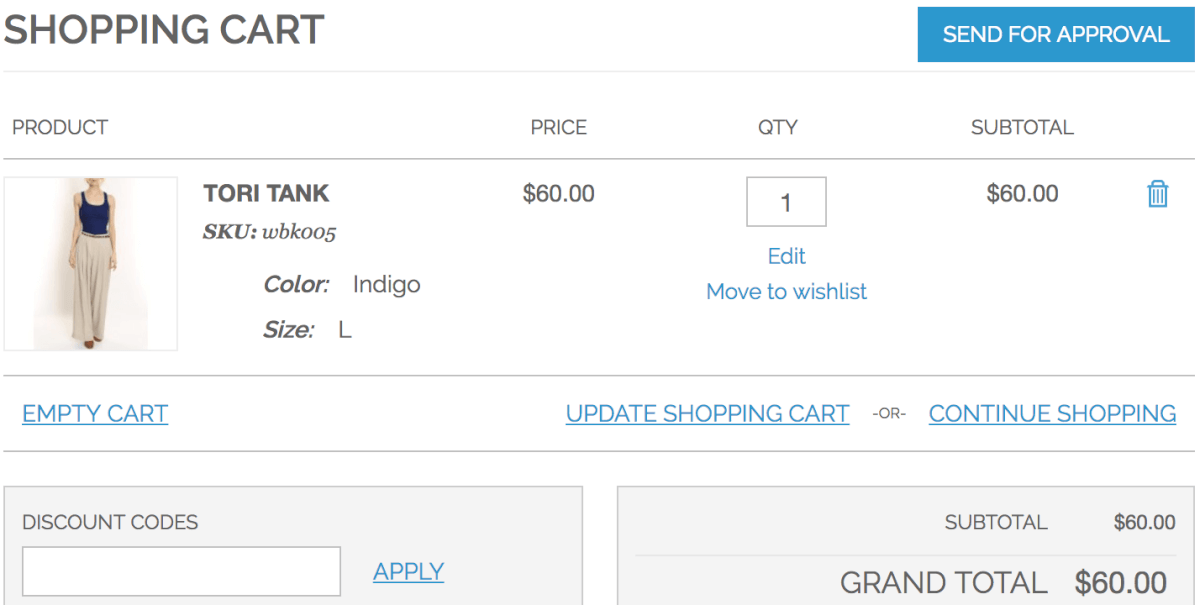This screenshot has height=605, width=1200.
Task: Click the Price column header
Action: (558, 128)
